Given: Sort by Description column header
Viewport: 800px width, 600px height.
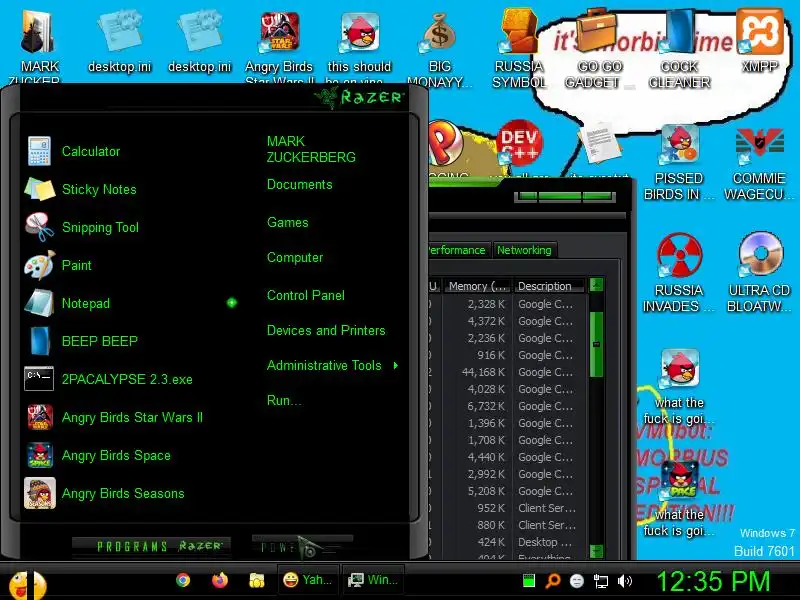Looking at the screenshot, I should 549,286.
